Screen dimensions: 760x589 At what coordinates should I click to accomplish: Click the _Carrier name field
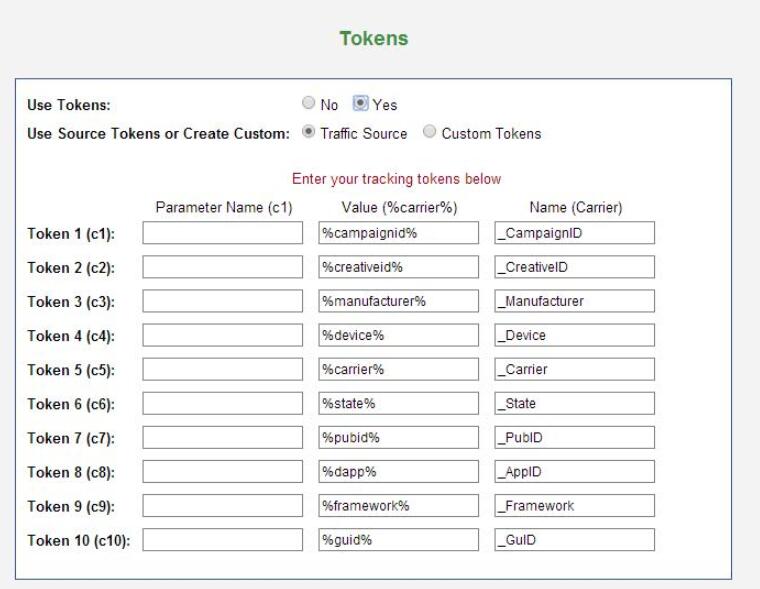pyautogui.click(x=574, y=369)
